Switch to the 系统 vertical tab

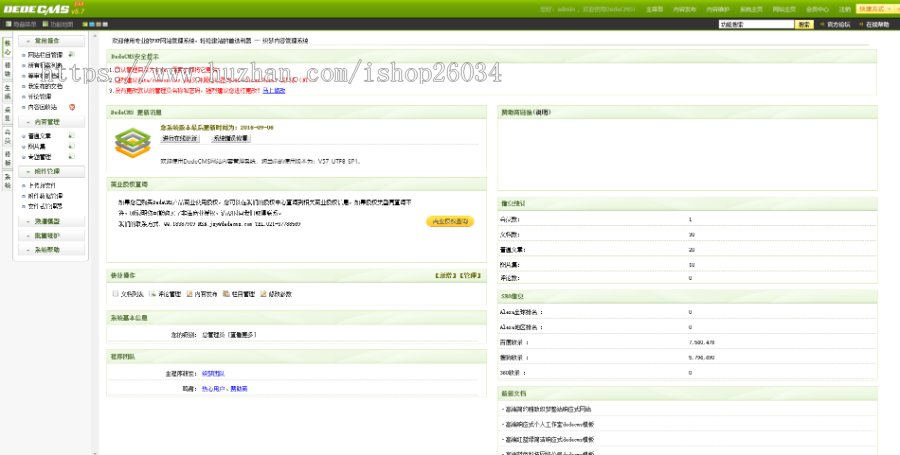click(x=7, y=181)
